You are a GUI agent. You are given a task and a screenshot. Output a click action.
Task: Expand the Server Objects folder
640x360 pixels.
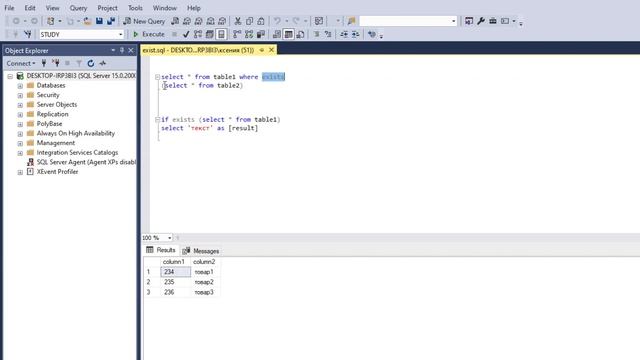coord(20,105)
